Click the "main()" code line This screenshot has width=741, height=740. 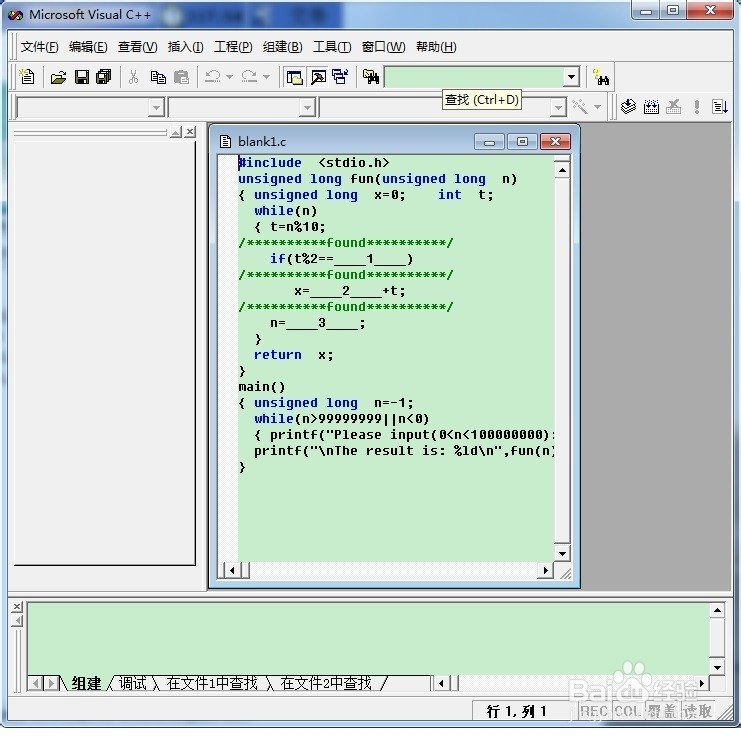[262, 387]
